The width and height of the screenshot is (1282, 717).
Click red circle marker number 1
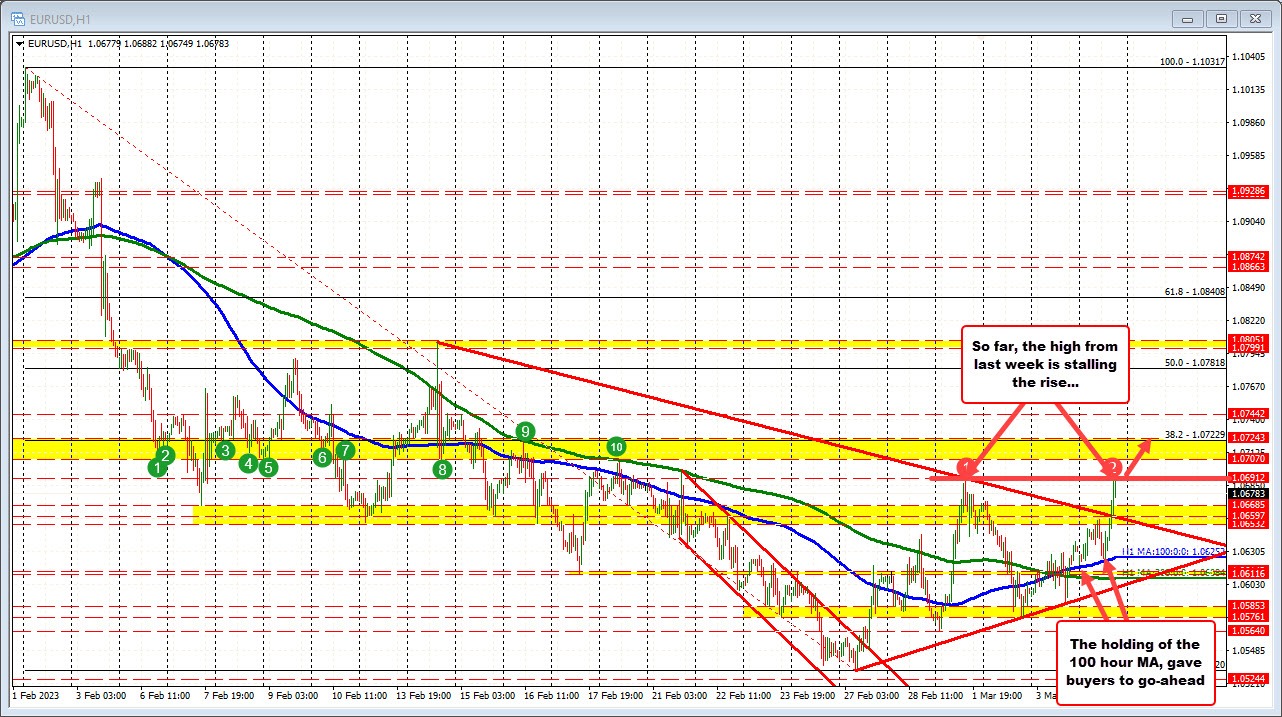(965, 466)
